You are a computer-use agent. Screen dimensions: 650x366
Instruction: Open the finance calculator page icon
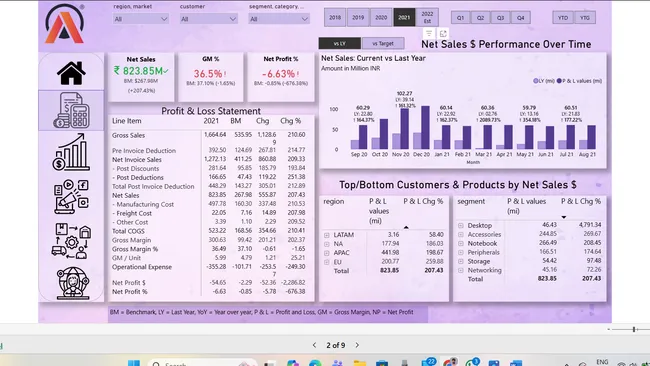point(71,110)
